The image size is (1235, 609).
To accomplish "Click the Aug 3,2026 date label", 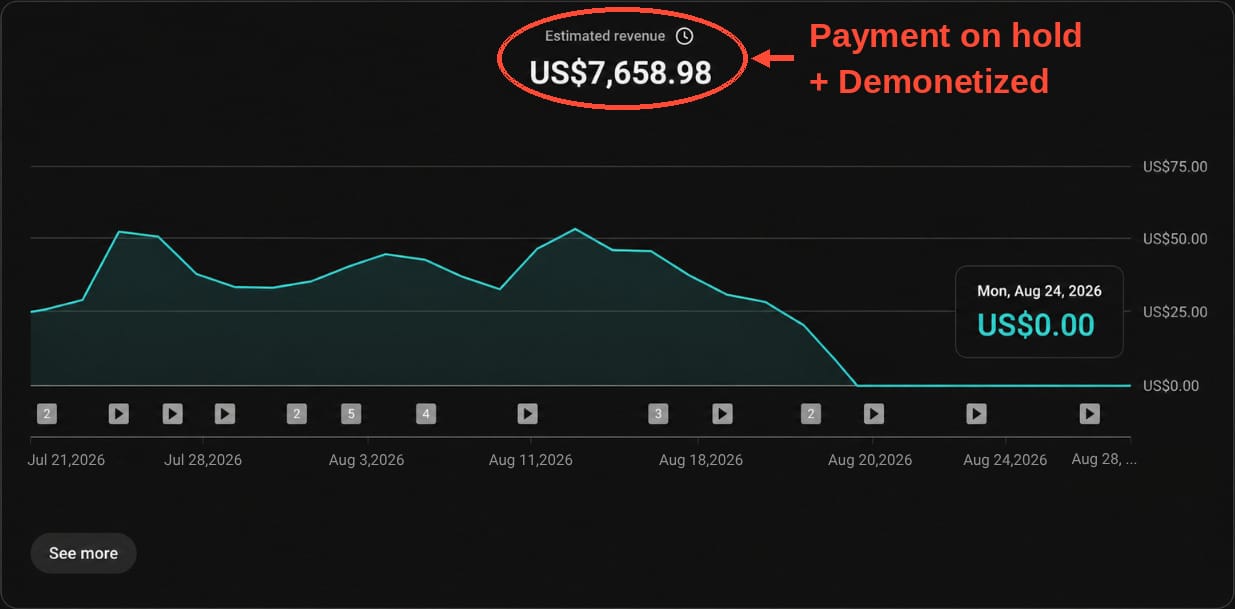I will point(367,460).
